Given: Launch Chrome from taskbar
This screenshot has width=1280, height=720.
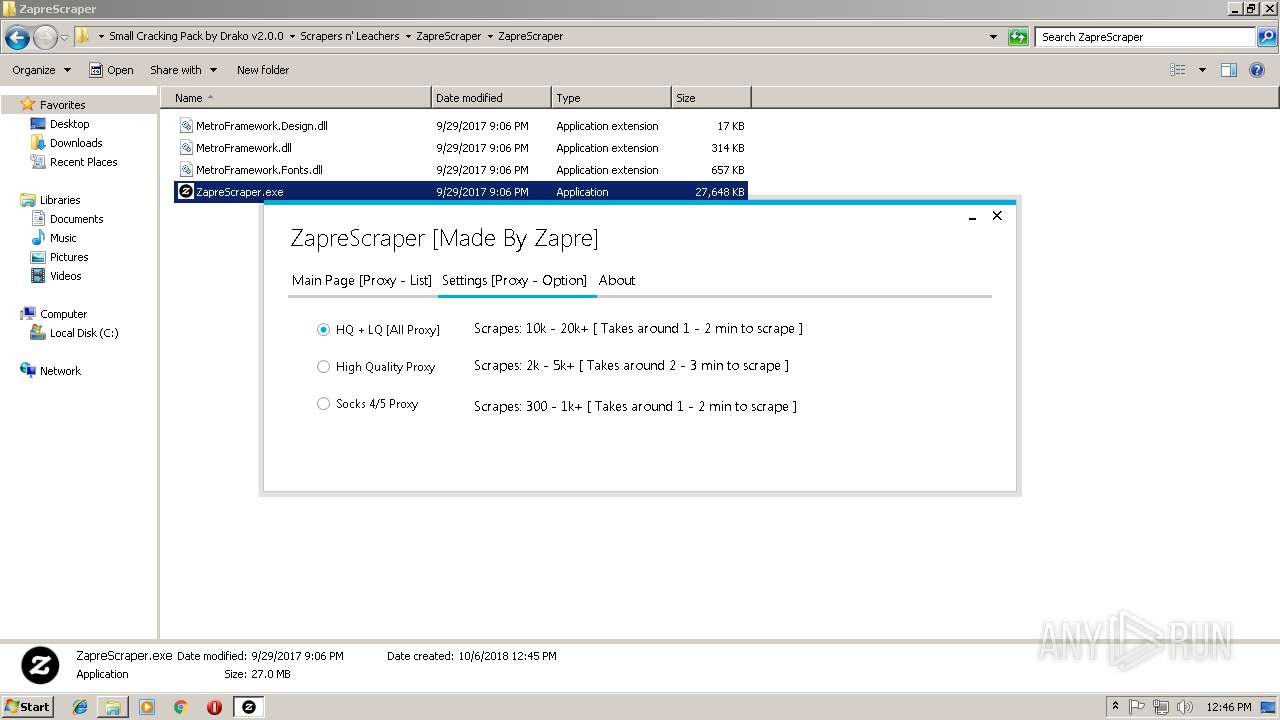Looking at the screenshot, I should [181, 707].
